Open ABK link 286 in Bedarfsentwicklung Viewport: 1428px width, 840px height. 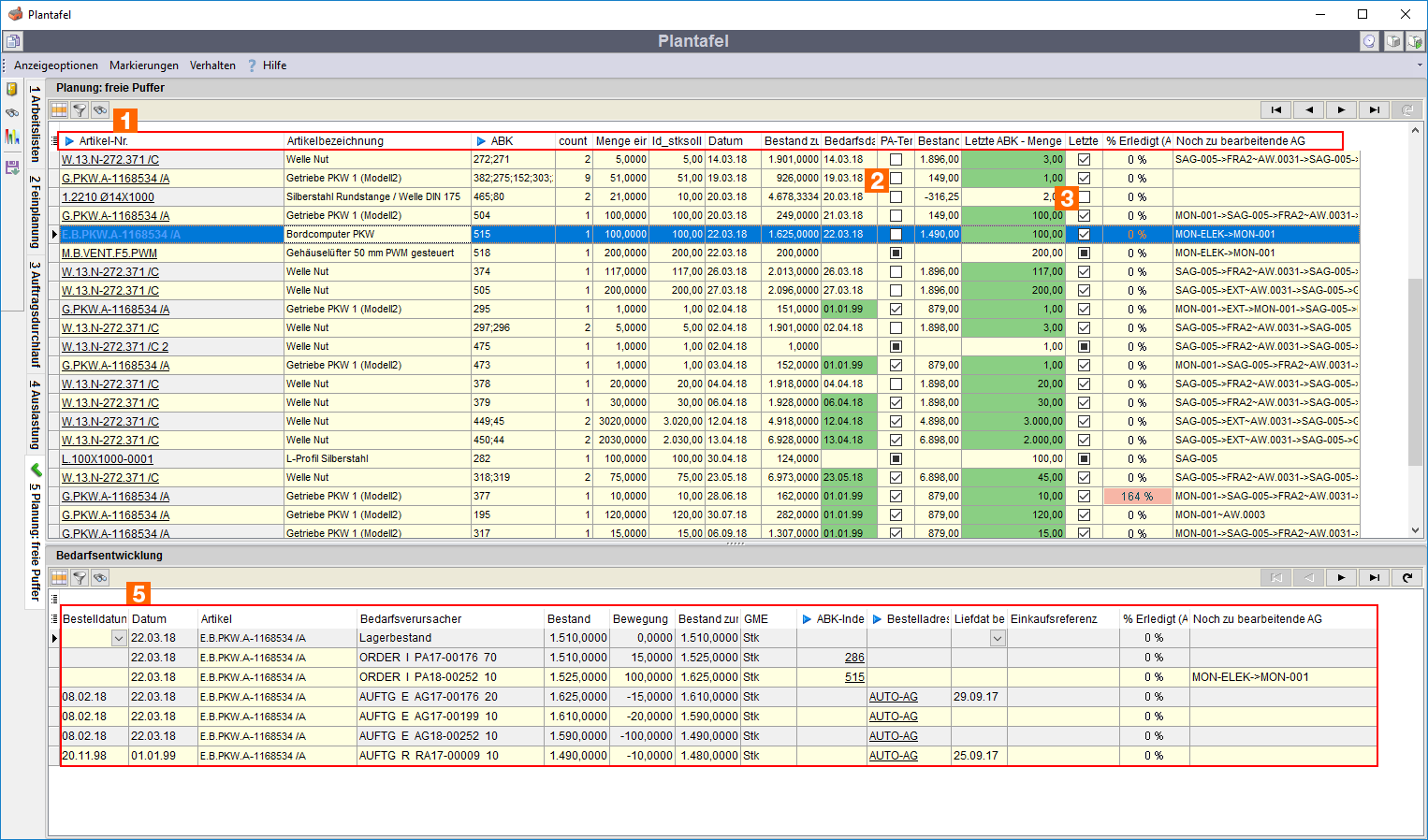[x=854, y=658]
